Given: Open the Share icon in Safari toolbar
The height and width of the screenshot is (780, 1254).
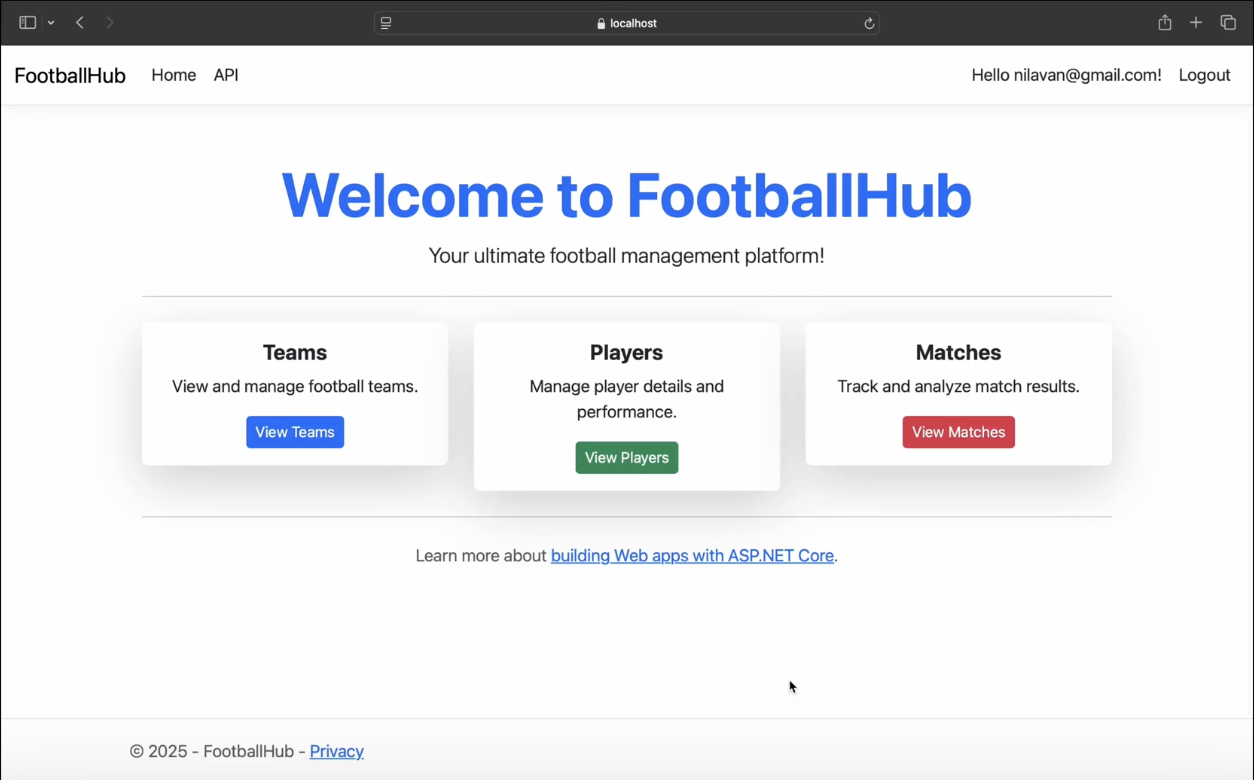Looking at the screenshot, I should pyautogui.click(x=1165, y=23).
